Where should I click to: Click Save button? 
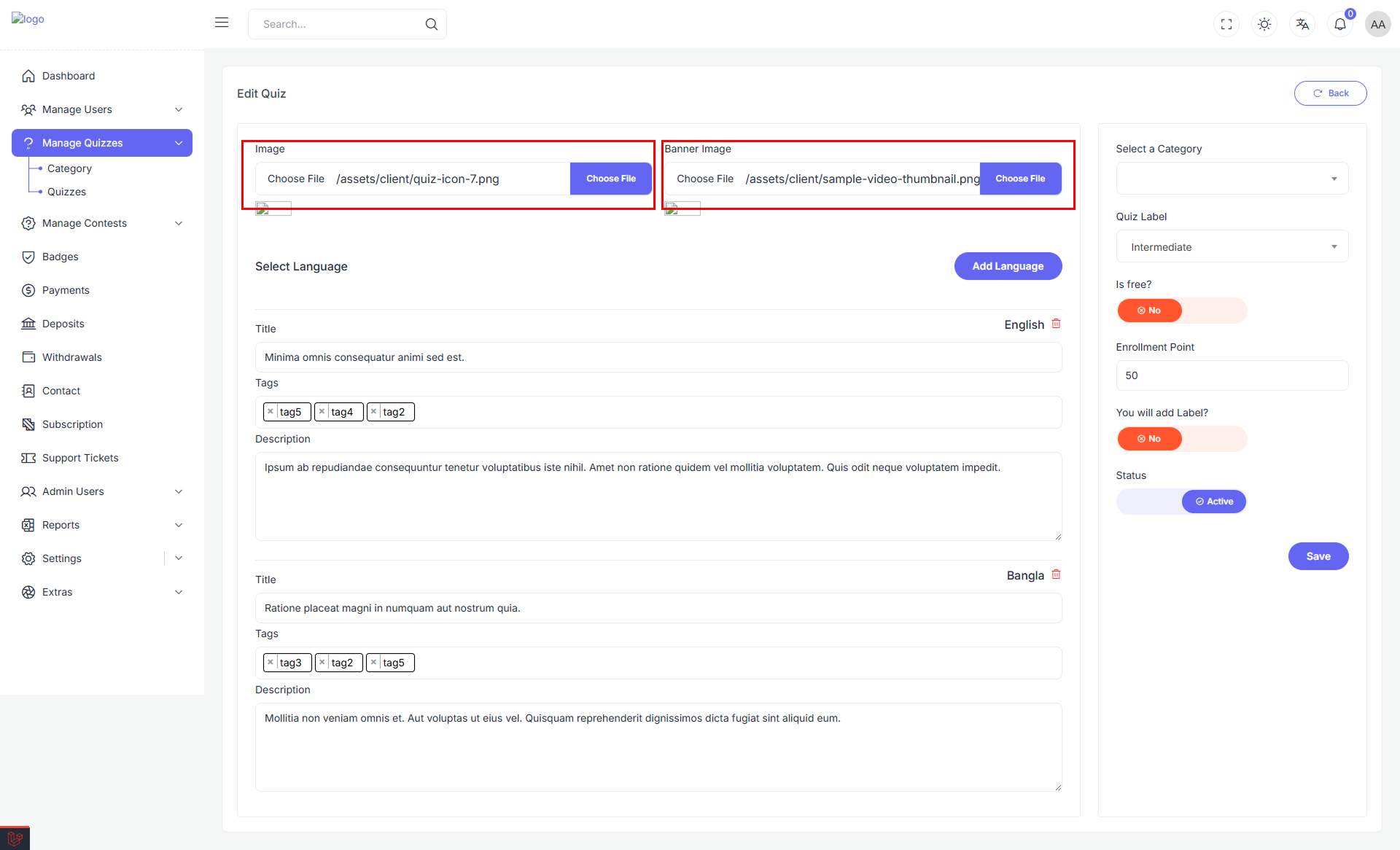tap(1318, 556)
